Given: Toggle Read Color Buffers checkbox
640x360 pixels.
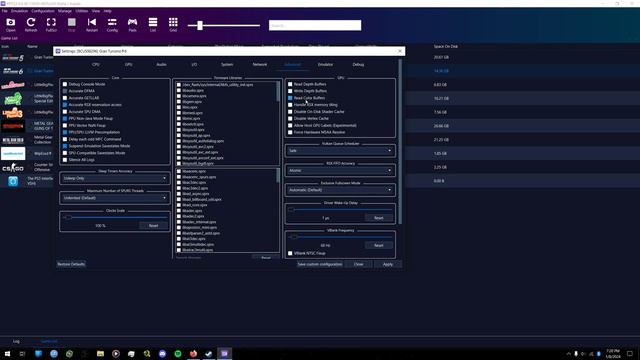Looking at the screenshot, I should click(290, 98).
